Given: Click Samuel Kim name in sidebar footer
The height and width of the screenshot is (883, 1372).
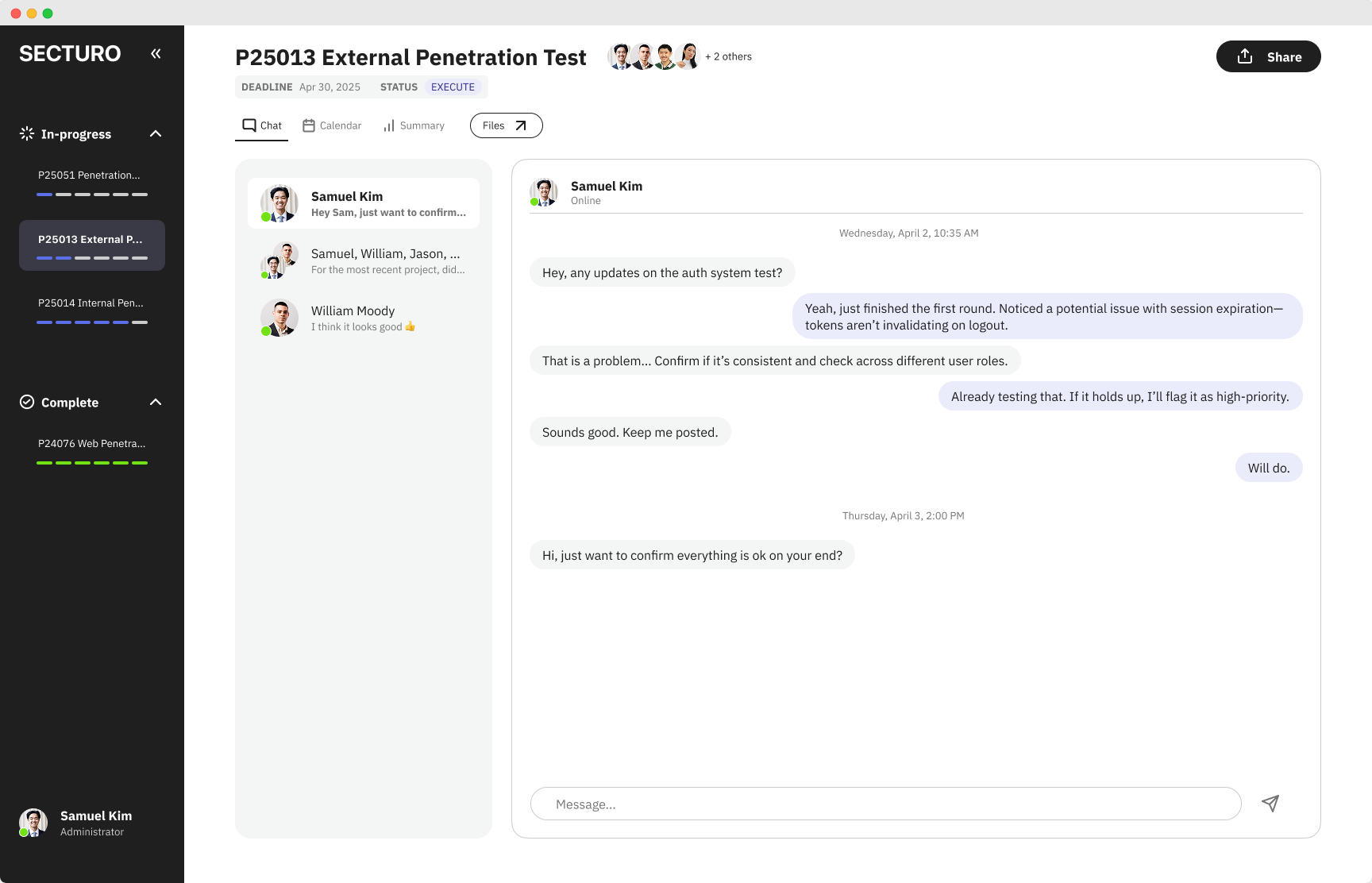Looking at the screenshot, I should pyautogui.click(x=96, y=816).
